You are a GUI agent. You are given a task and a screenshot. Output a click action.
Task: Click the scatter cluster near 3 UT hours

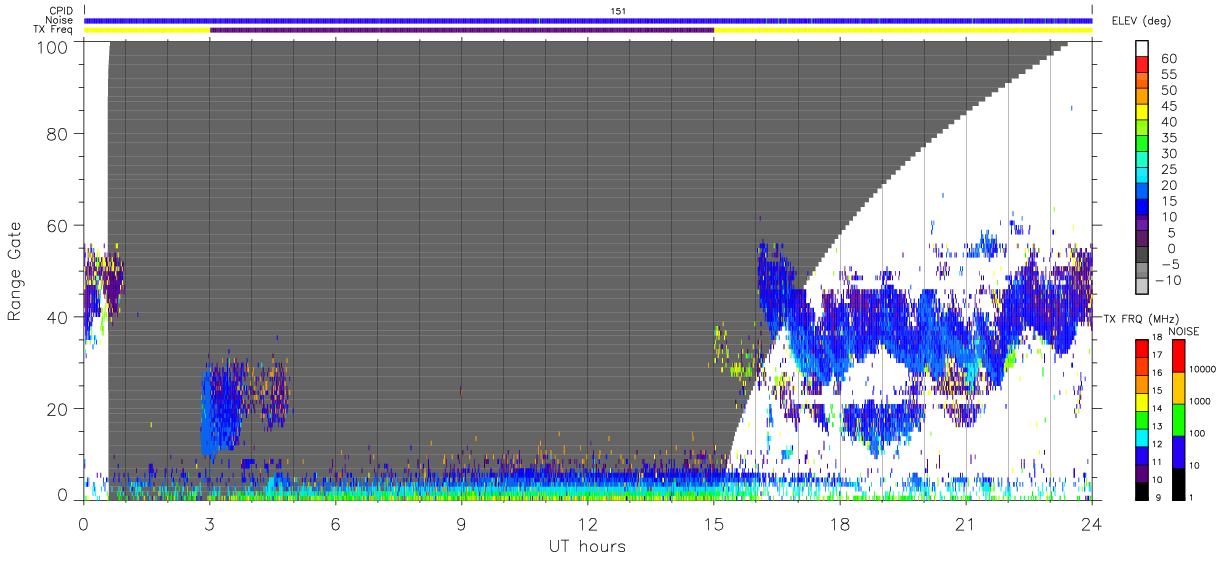coord(222,408)
